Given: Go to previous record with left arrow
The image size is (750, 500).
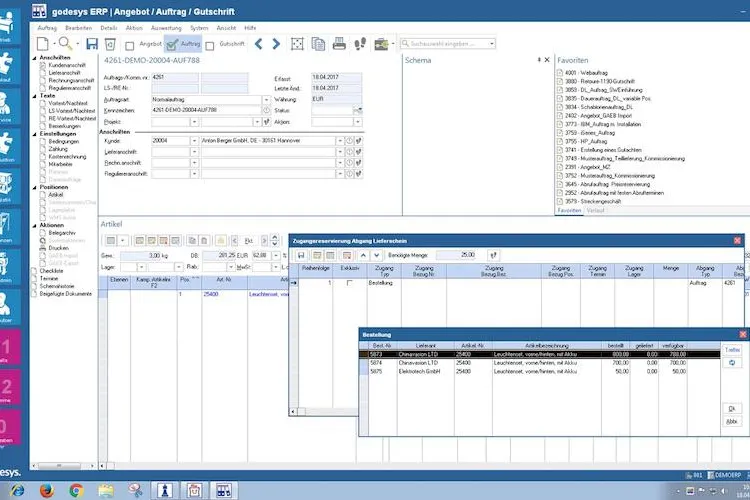Looking at the screenshot, I should (x=258, y=44).
